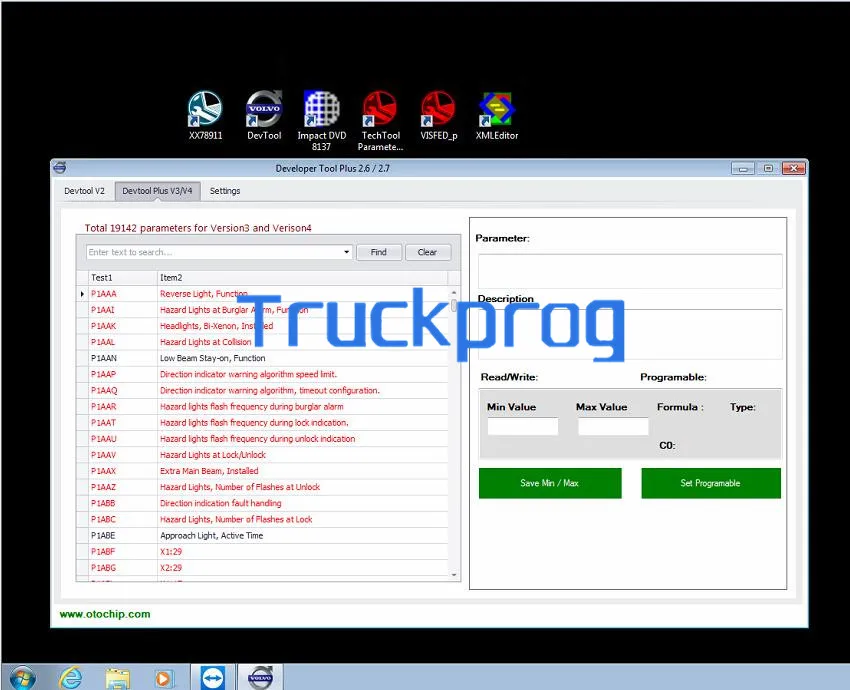Click the Test1 column header
Image resolution: width=850 pixels, height=690 pixels.
[x=123, y=278]
